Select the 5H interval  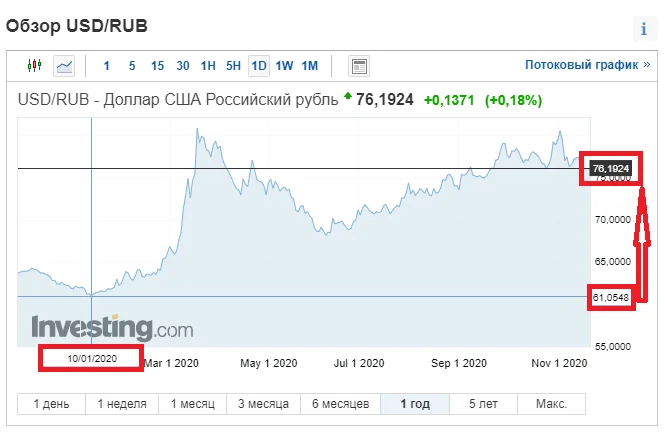(x=233, y=66)
